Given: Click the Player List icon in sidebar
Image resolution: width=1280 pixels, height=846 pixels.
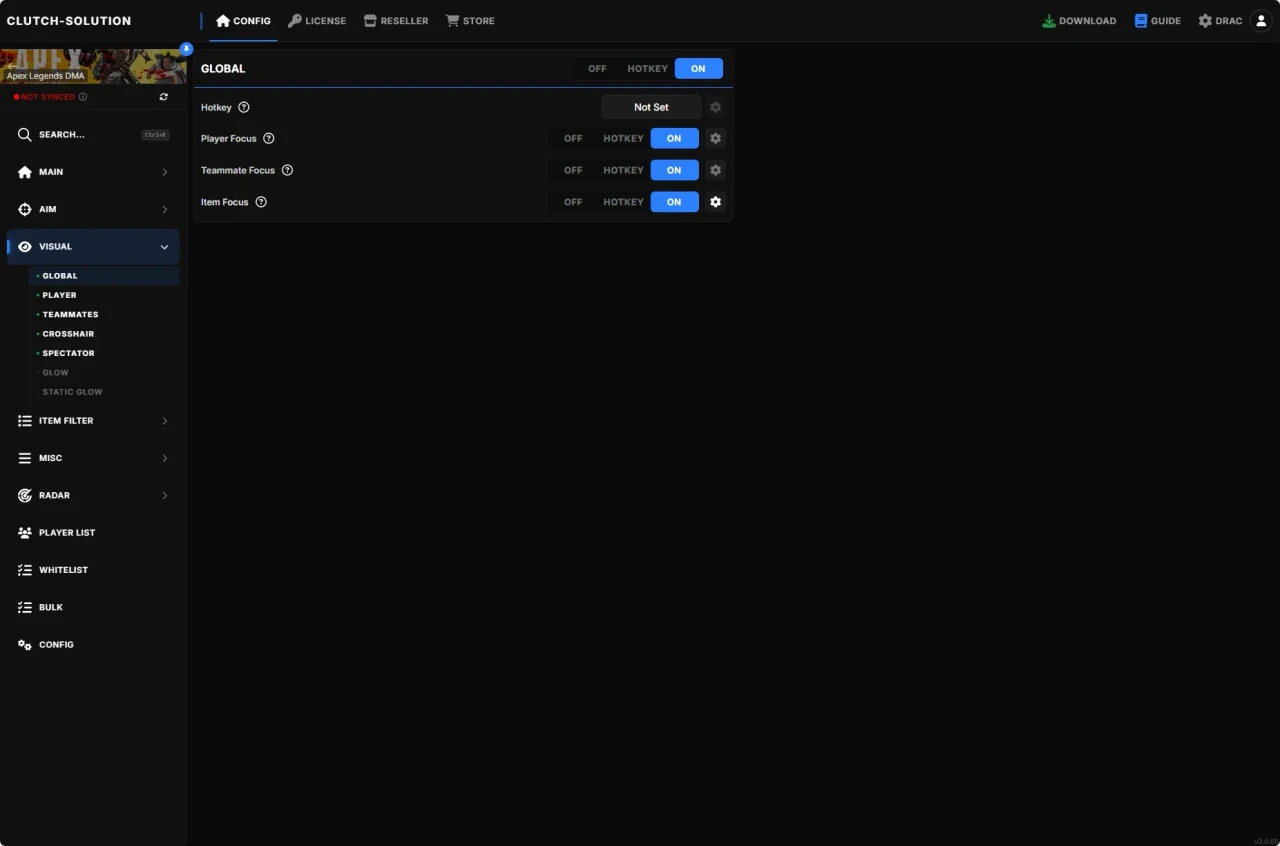Looking at the screenshot, I should click(x=24, y=532).
